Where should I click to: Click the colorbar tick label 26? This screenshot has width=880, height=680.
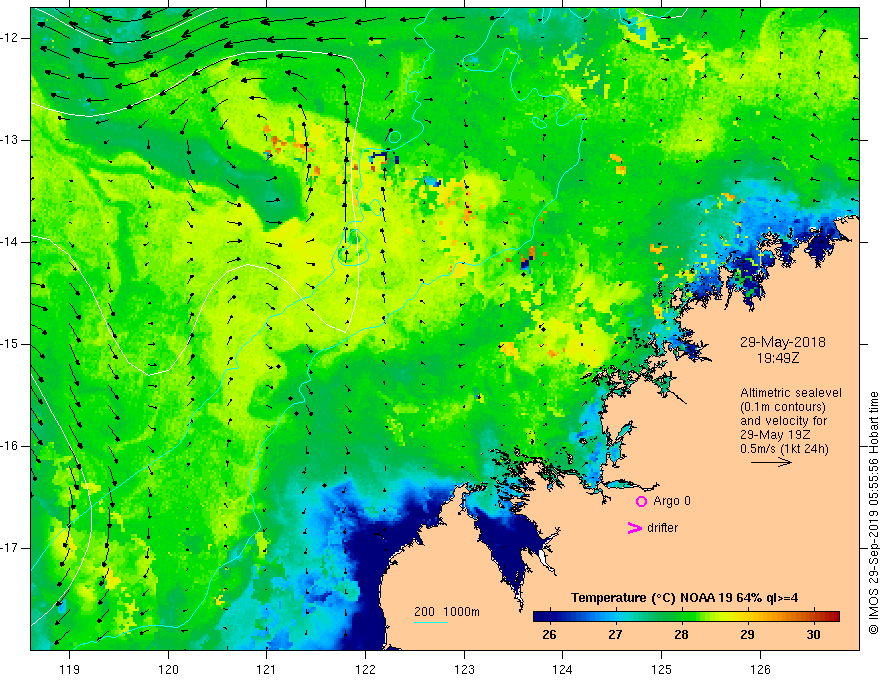pos(549,635)
